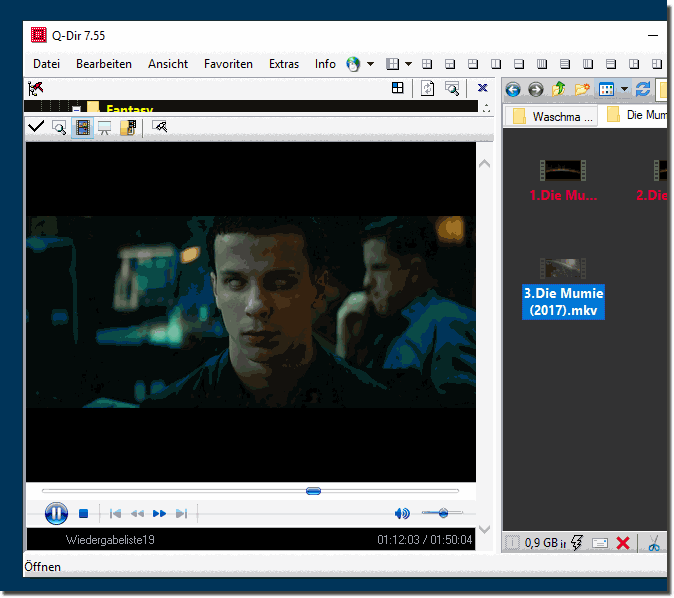Switch to four equal panes layout
Image resolution: width=674 pixels, height=598 pixels.
(427, 64)
